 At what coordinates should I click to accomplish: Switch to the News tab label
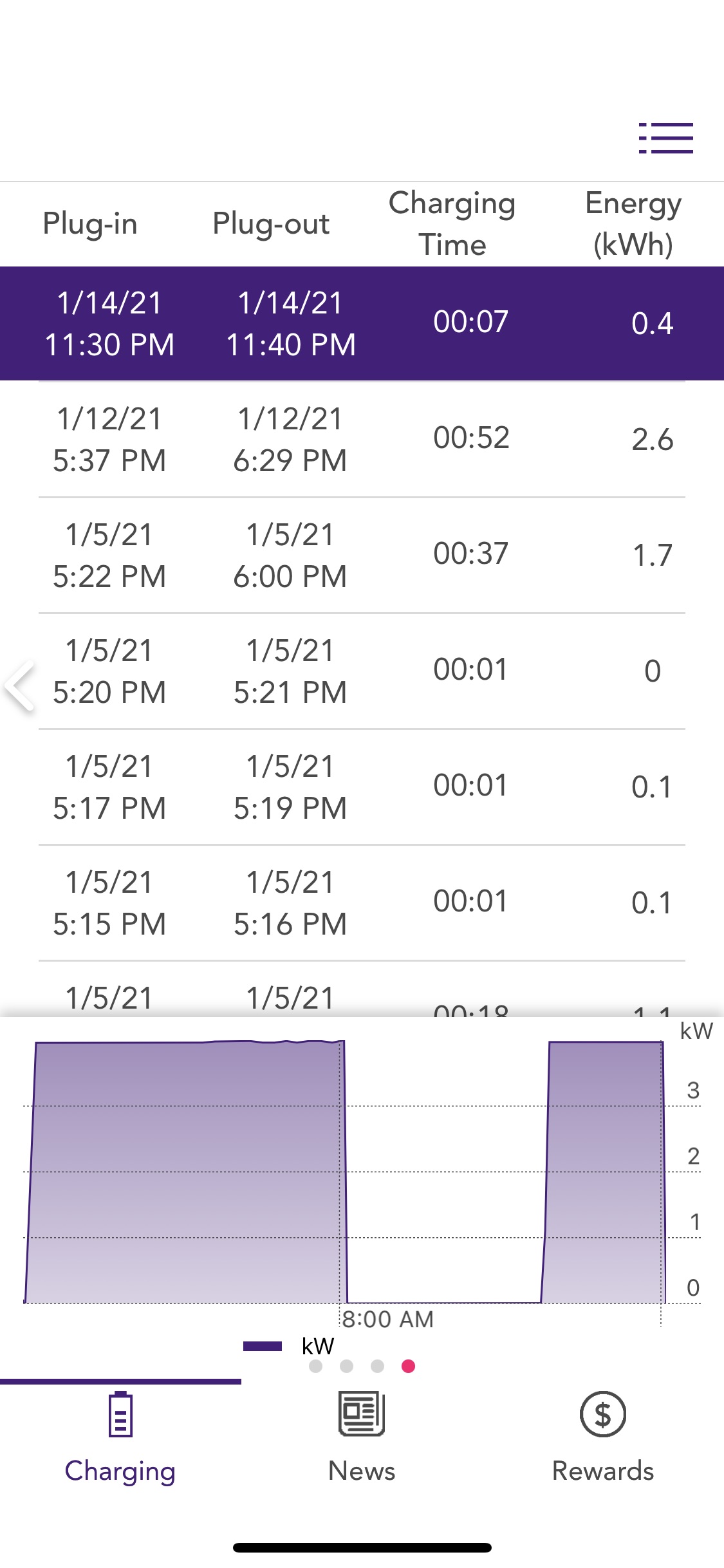coord(362,1471)
